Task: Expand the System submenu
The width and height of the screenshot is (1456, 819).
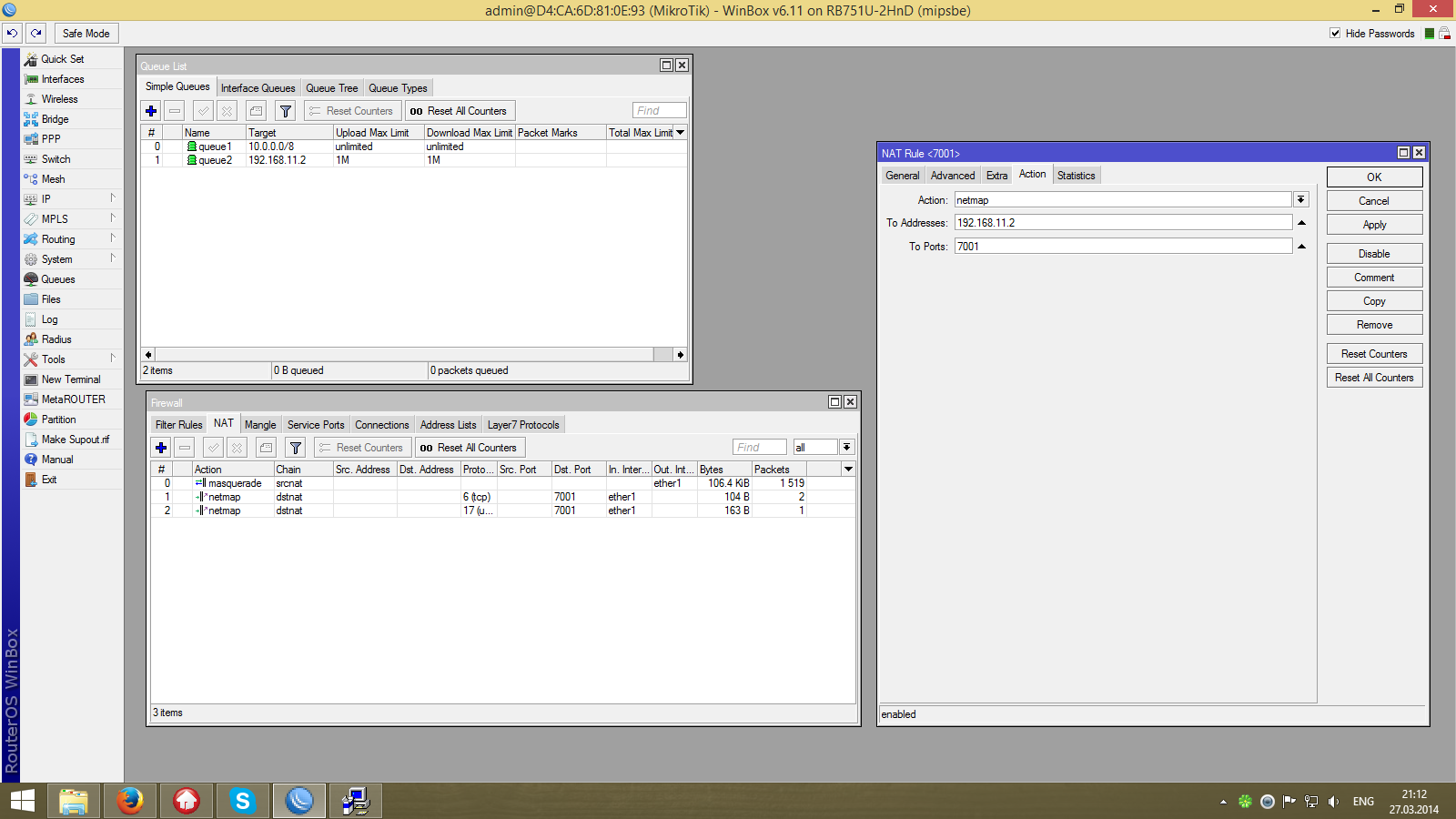Action: [x=113, y=258]
